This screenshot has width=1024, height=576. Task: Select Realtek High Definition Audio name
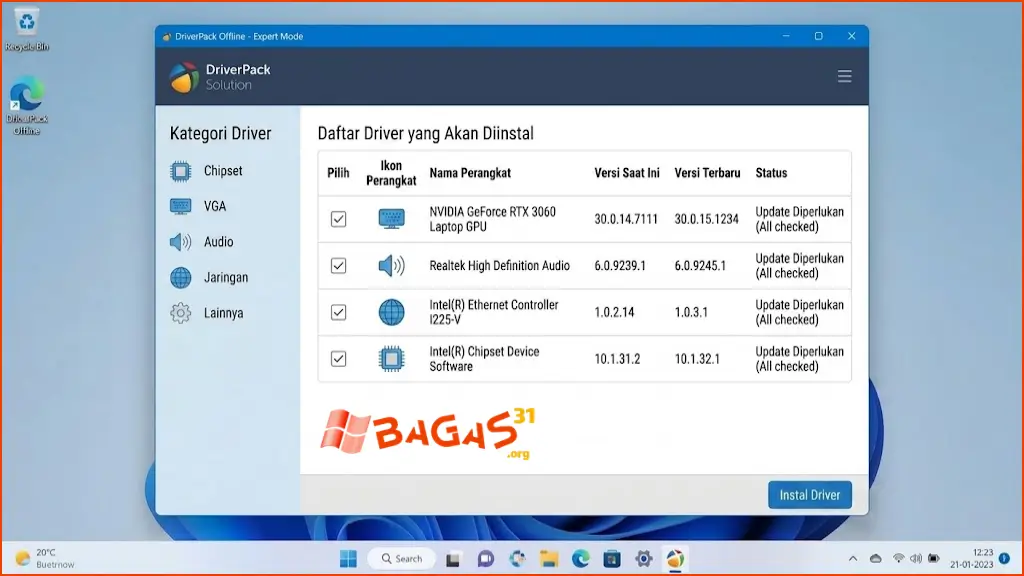point(500,266)
